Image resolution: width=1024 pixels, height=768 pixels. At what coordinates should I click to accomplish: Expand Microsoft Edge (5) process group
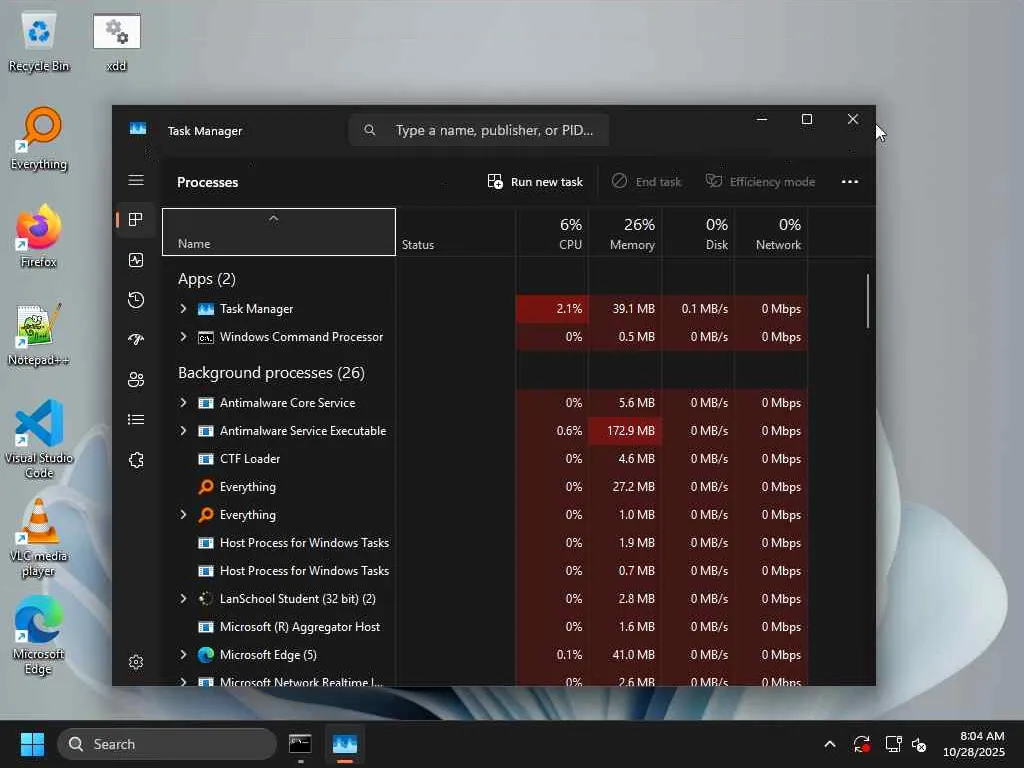click(x=183, y=654)
